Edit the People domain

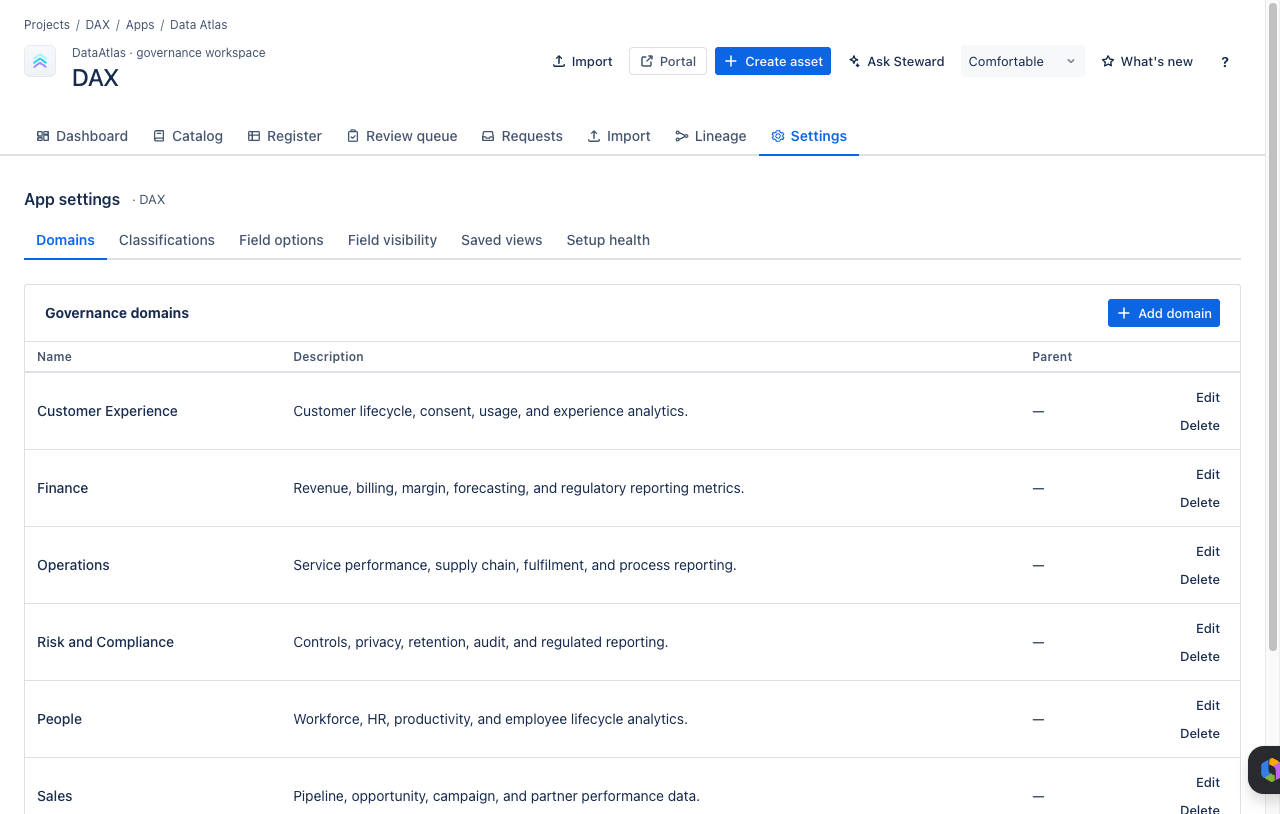tap(1208, 705)
